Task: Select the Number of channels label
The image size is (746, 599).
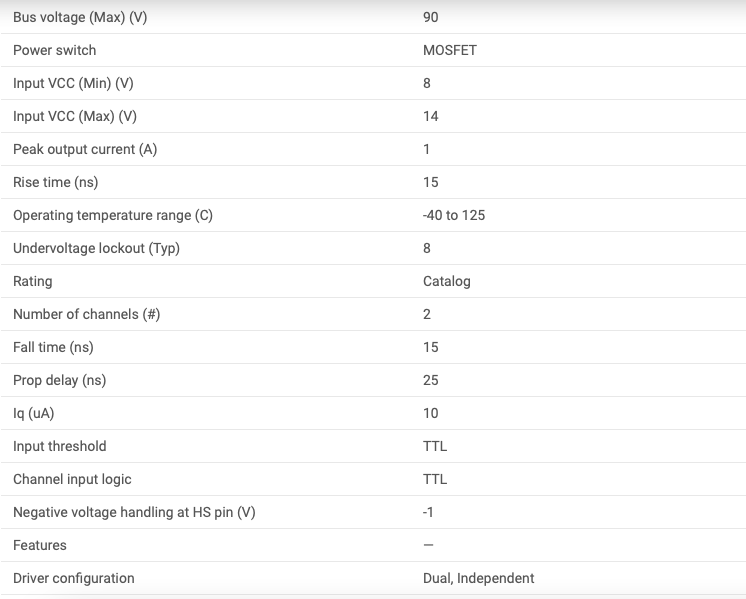Action: click(x=86, y=314)
